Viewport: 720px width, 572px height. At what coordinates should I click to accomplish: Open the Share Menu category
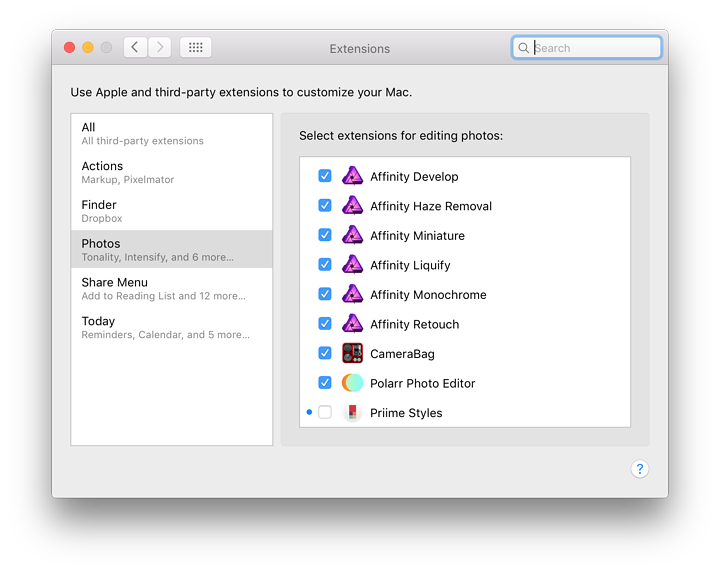coord(172,289)
